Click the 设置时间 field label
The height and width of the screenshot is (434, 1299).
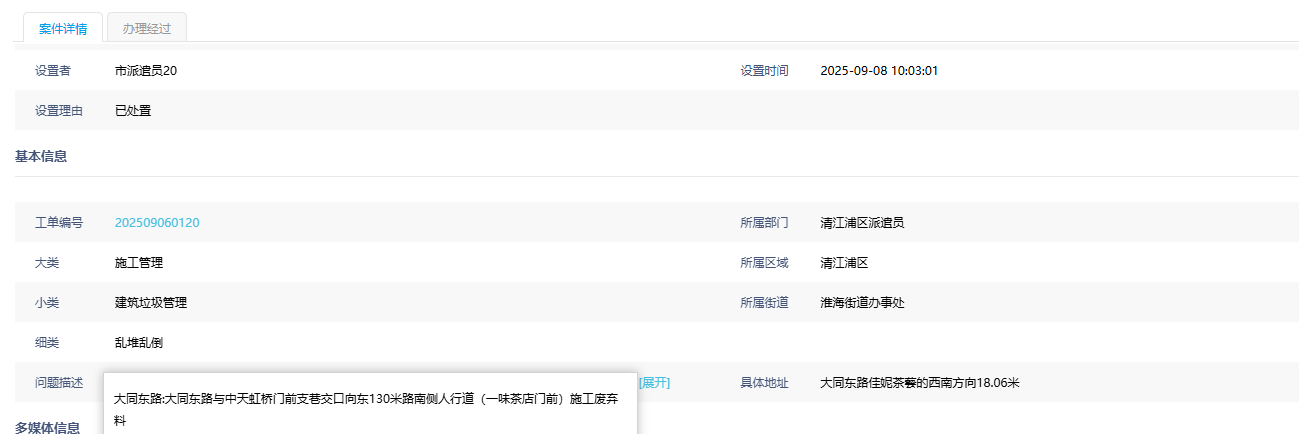coord(764,71)
